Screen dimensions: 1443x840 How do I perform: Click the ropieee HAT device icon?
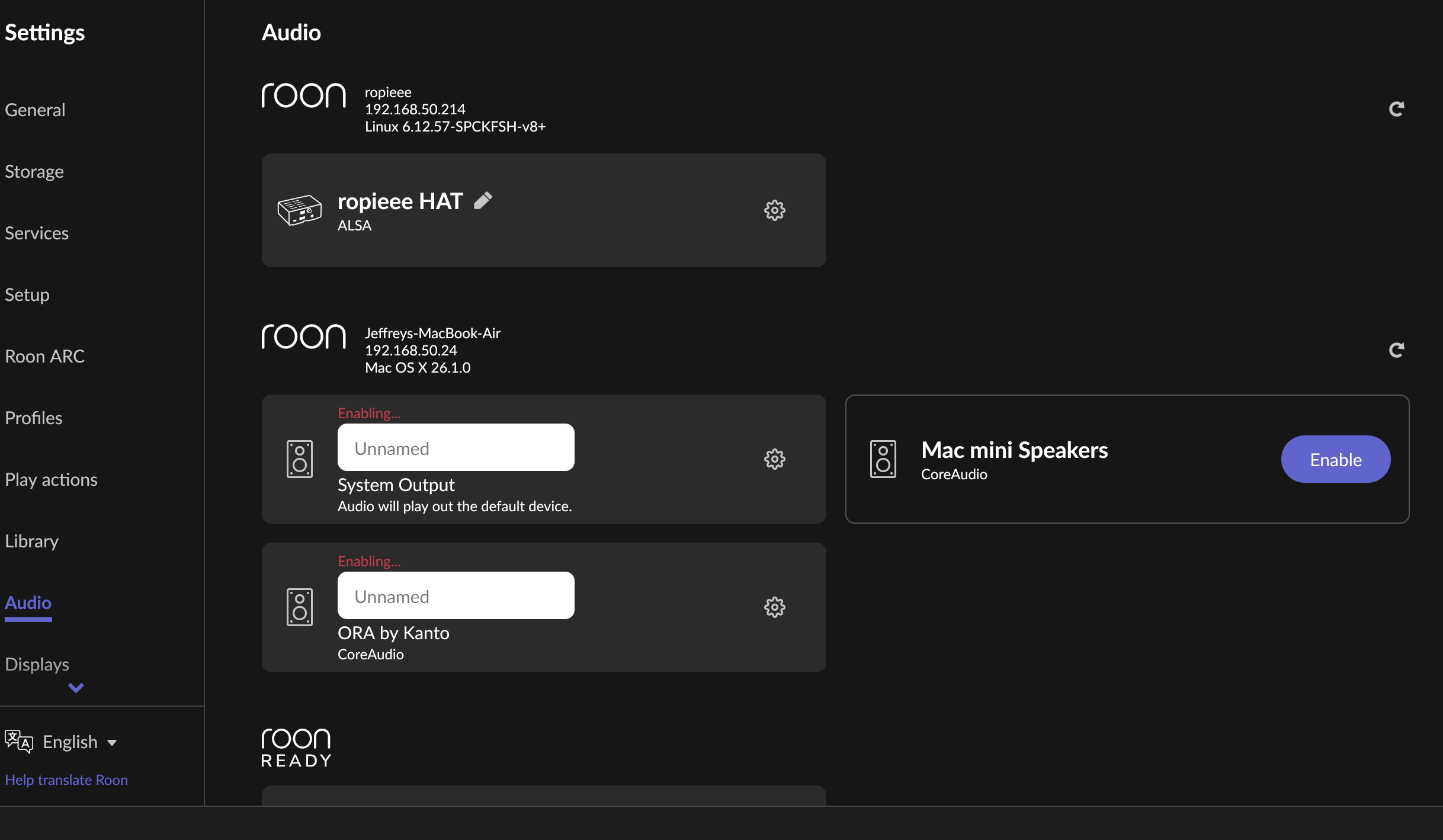[300, 210]
